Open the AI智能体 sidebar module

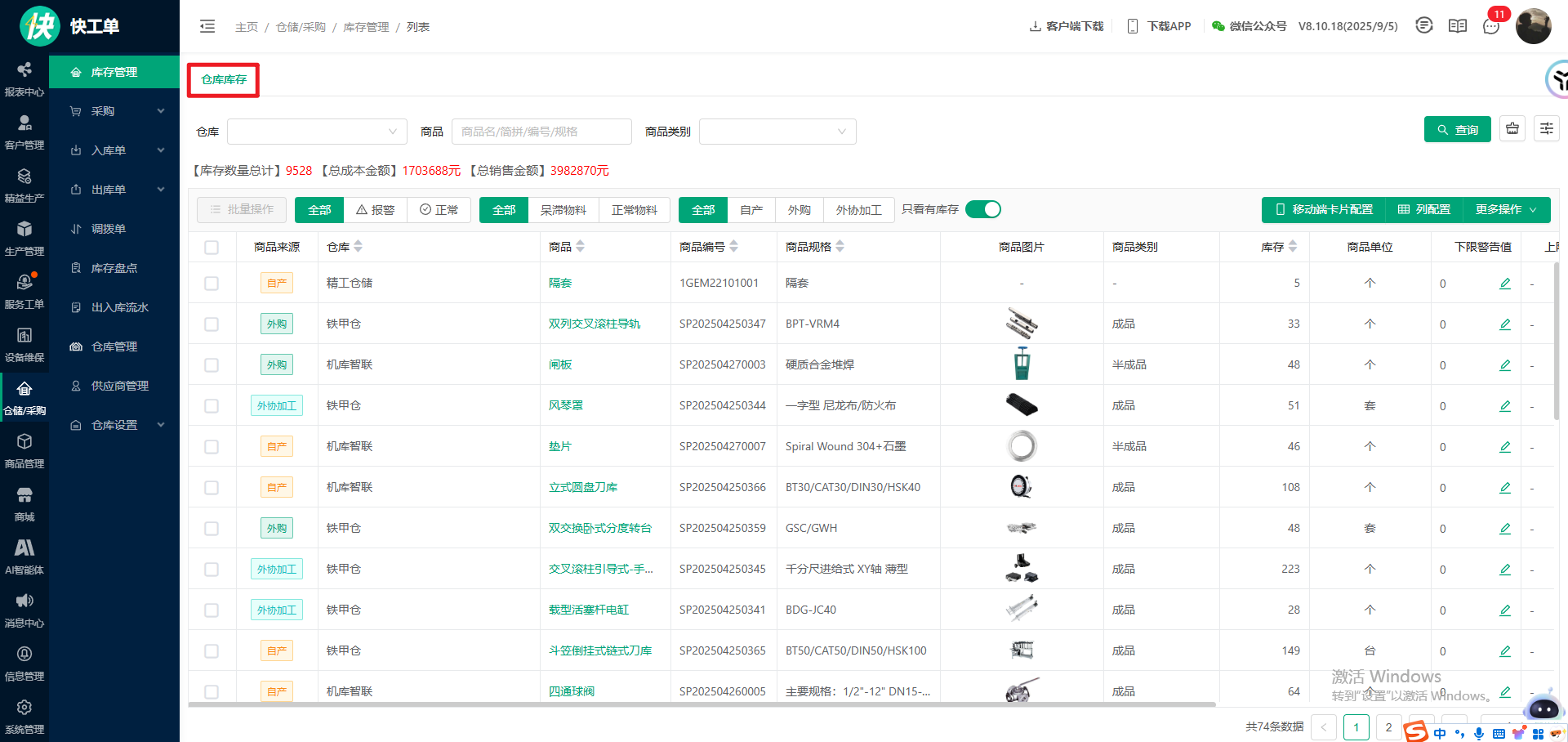pyautogui.click(x=24, y=556)
